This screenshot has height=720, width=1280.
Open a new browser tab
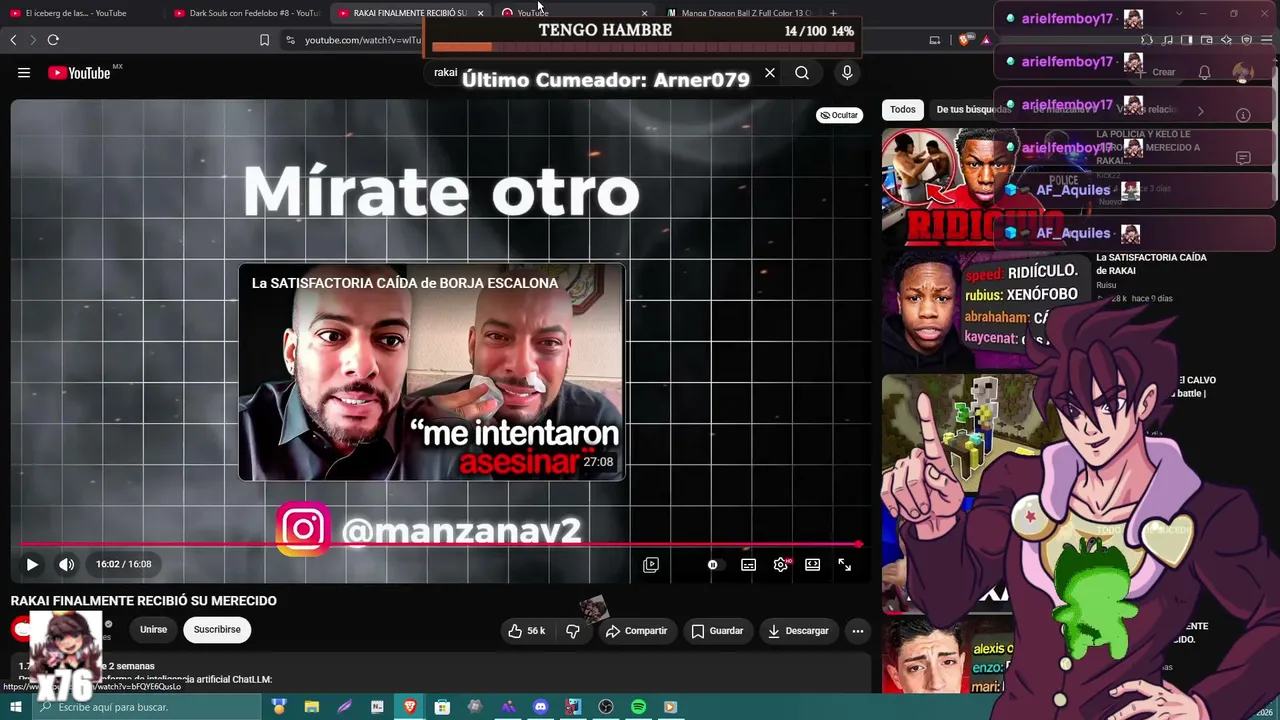coord(833,13)
